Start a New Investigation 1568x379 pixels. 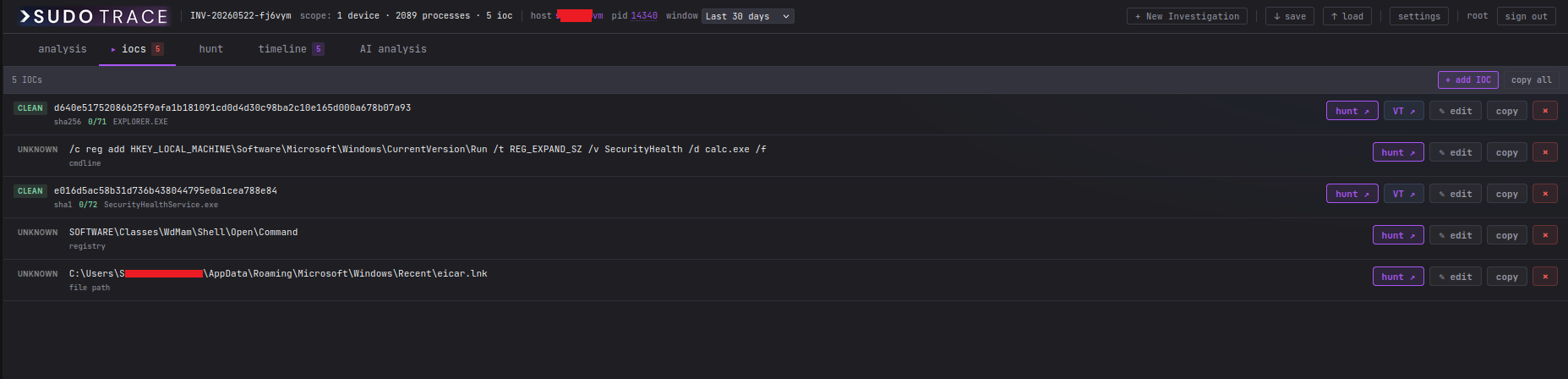click(1187, 16)
